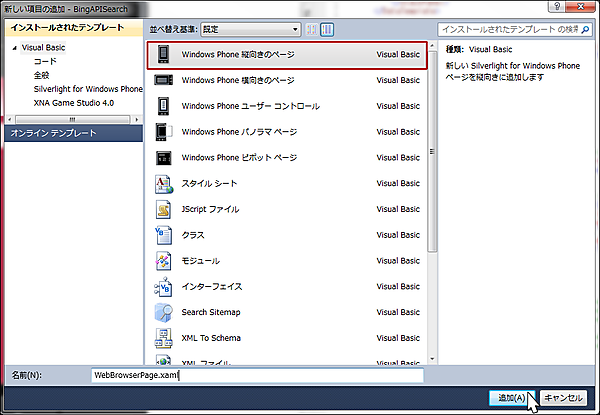The image size is (600, 415).
Task: Click the Windows Phone 横向きのページ text
Action: pyautogui.click(x=238, y=80)
